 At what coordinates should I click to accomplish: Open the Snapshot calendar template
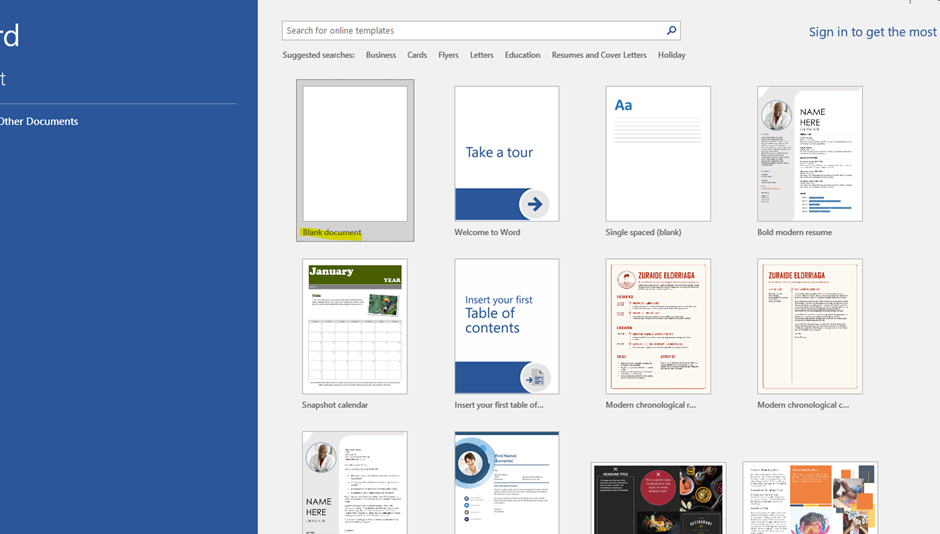coord(355,327)
